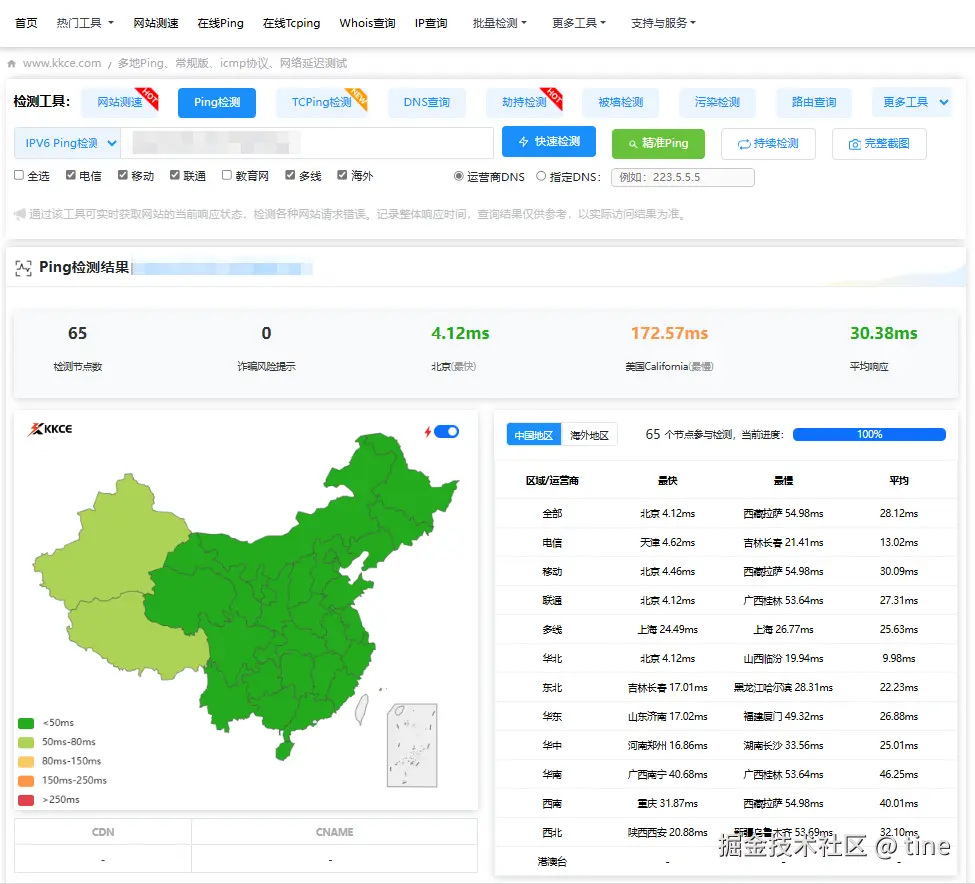
Task: Run 精准Ping test
Action: coord(658,144)
